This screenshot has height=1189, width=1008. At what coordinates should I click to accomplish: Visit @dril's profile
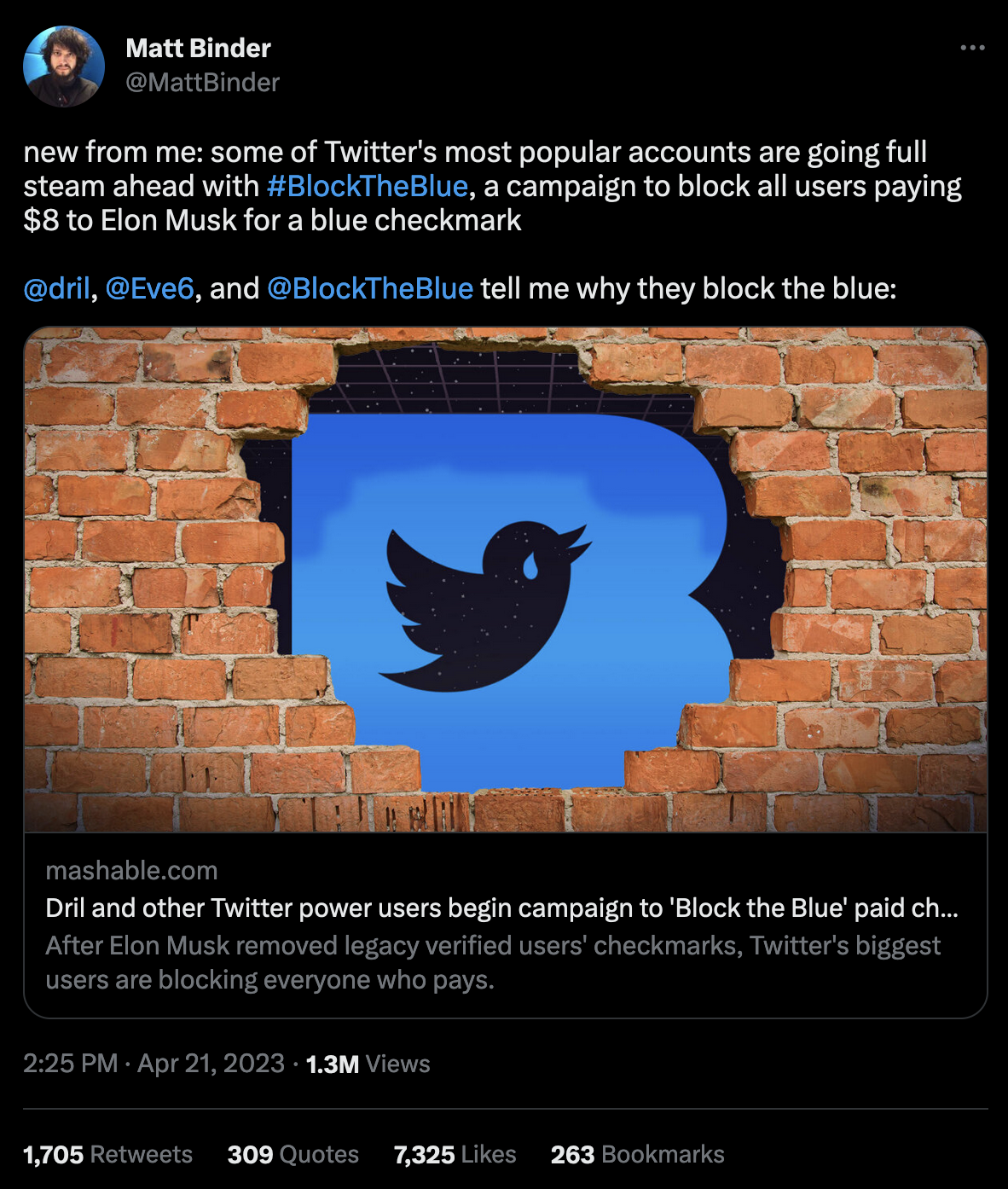(x=55, y=288)
